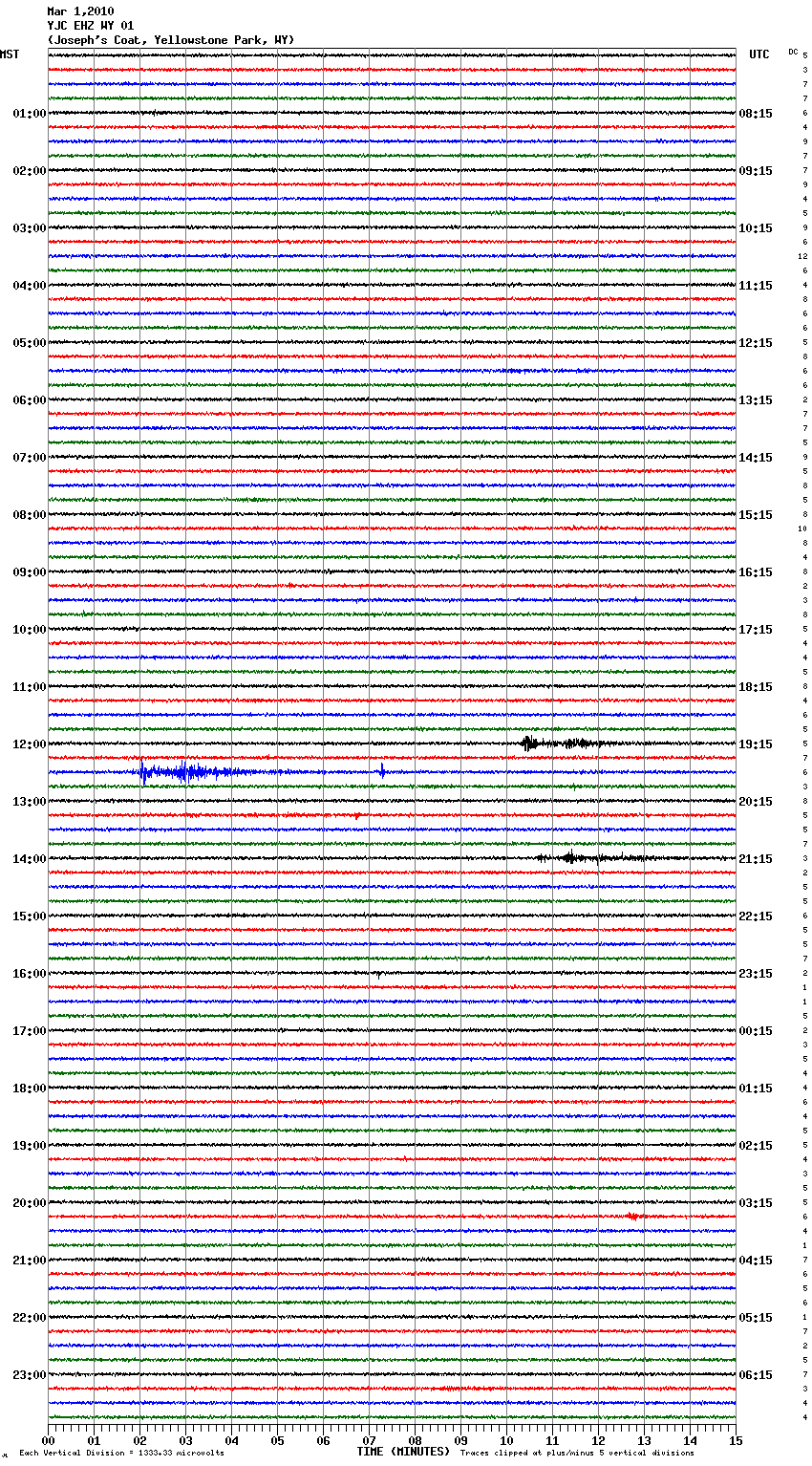Click minute "00" on the bottom time axis
The image size is (812, 1466).
point(48,1440)
